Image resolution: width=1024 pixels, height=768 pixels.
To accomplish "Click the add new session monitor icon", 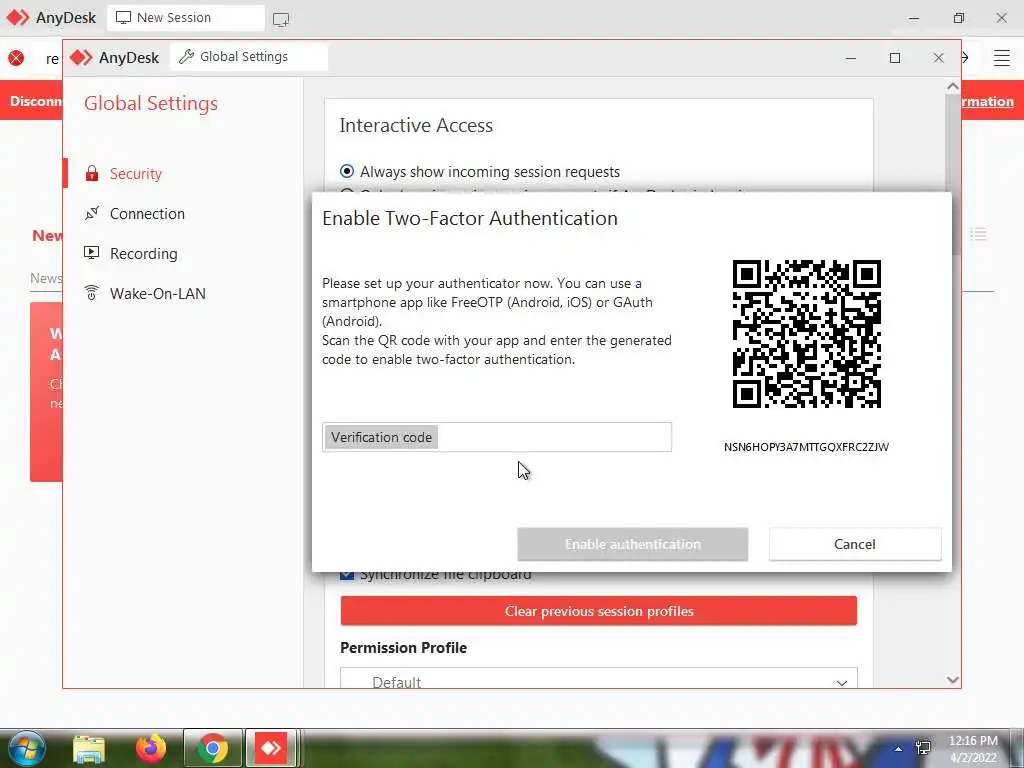I will pos(281,19).
